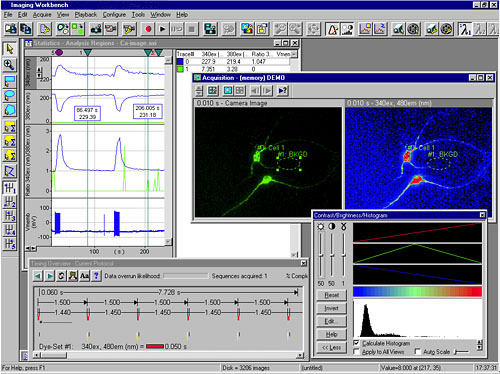The height and width of the screenshot is (374, 500).
Task: Click the red Record button in toolbar
Action: [148, 29]
